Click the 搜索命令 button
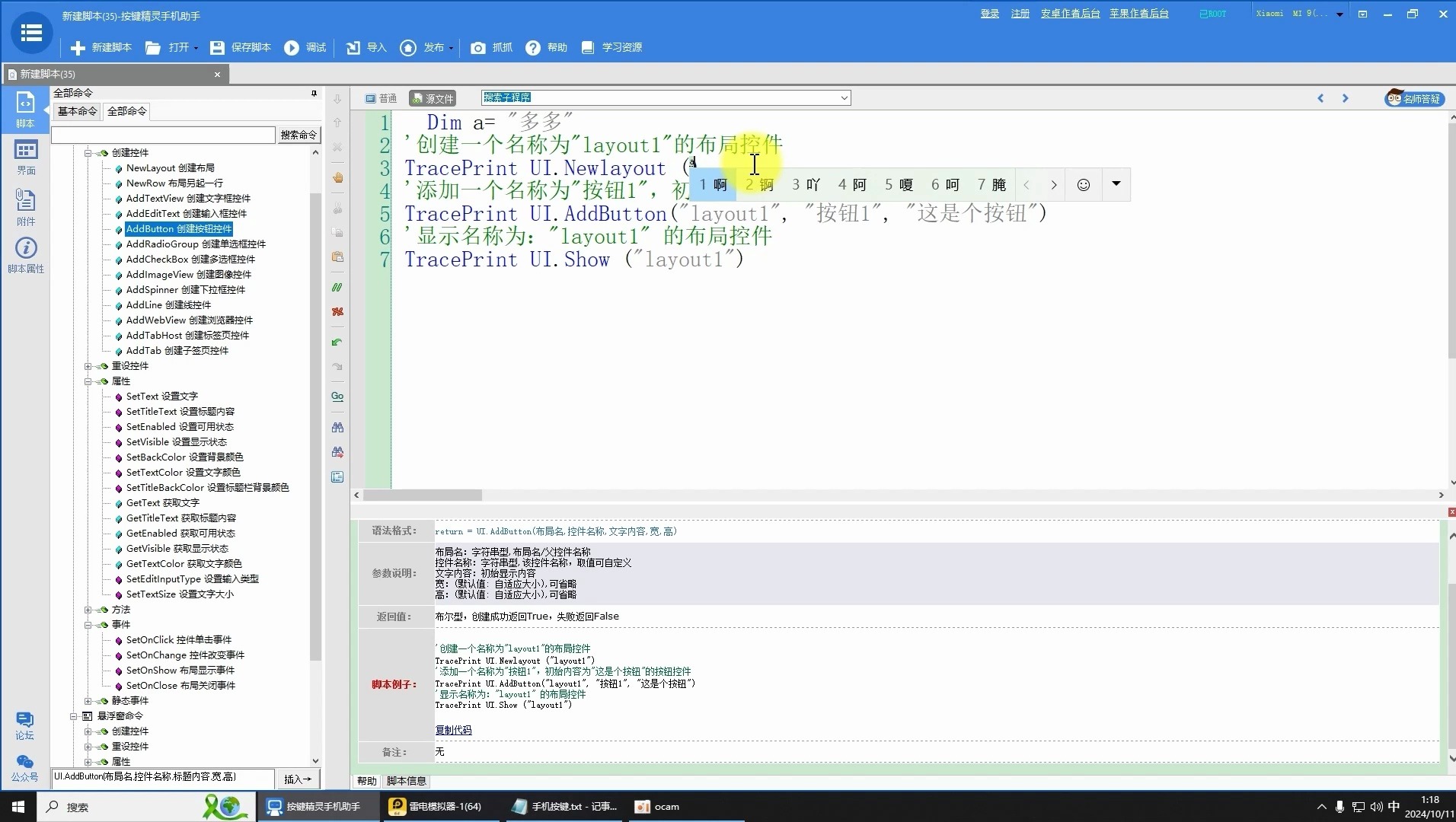The image size is (1456, 822). pyautogui.click(x=299, y=135)
